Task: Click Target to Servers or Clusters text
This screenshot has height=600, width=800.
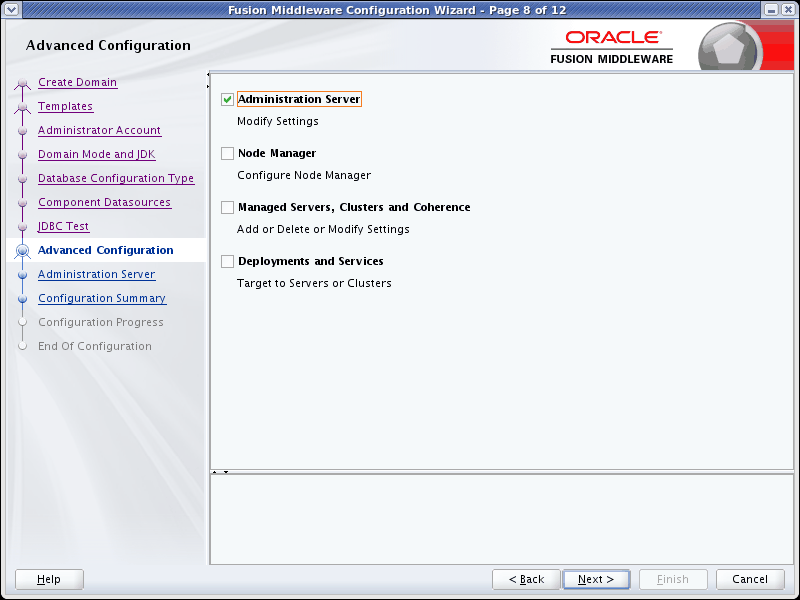Action: coord(314,284)
